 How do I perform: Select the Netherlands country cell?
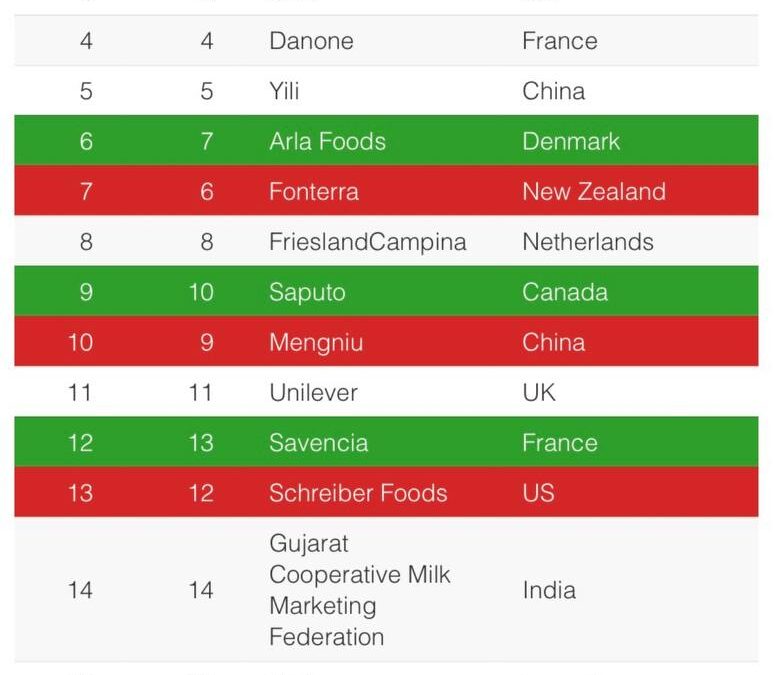pyautogui.click(x=588, y=242)
